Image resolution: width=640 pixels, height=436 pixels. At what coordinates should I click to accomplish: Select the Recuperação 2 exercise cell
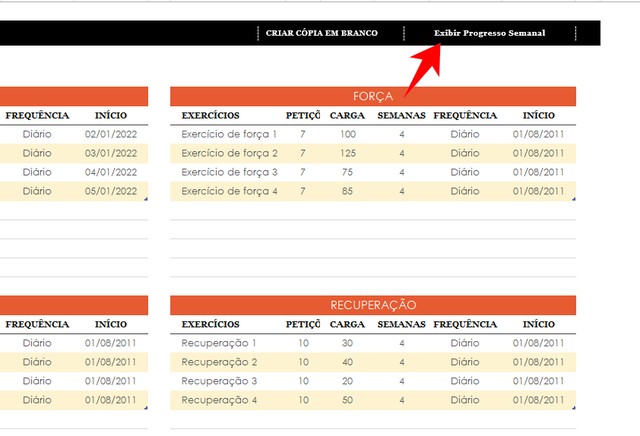coord(219,362)
